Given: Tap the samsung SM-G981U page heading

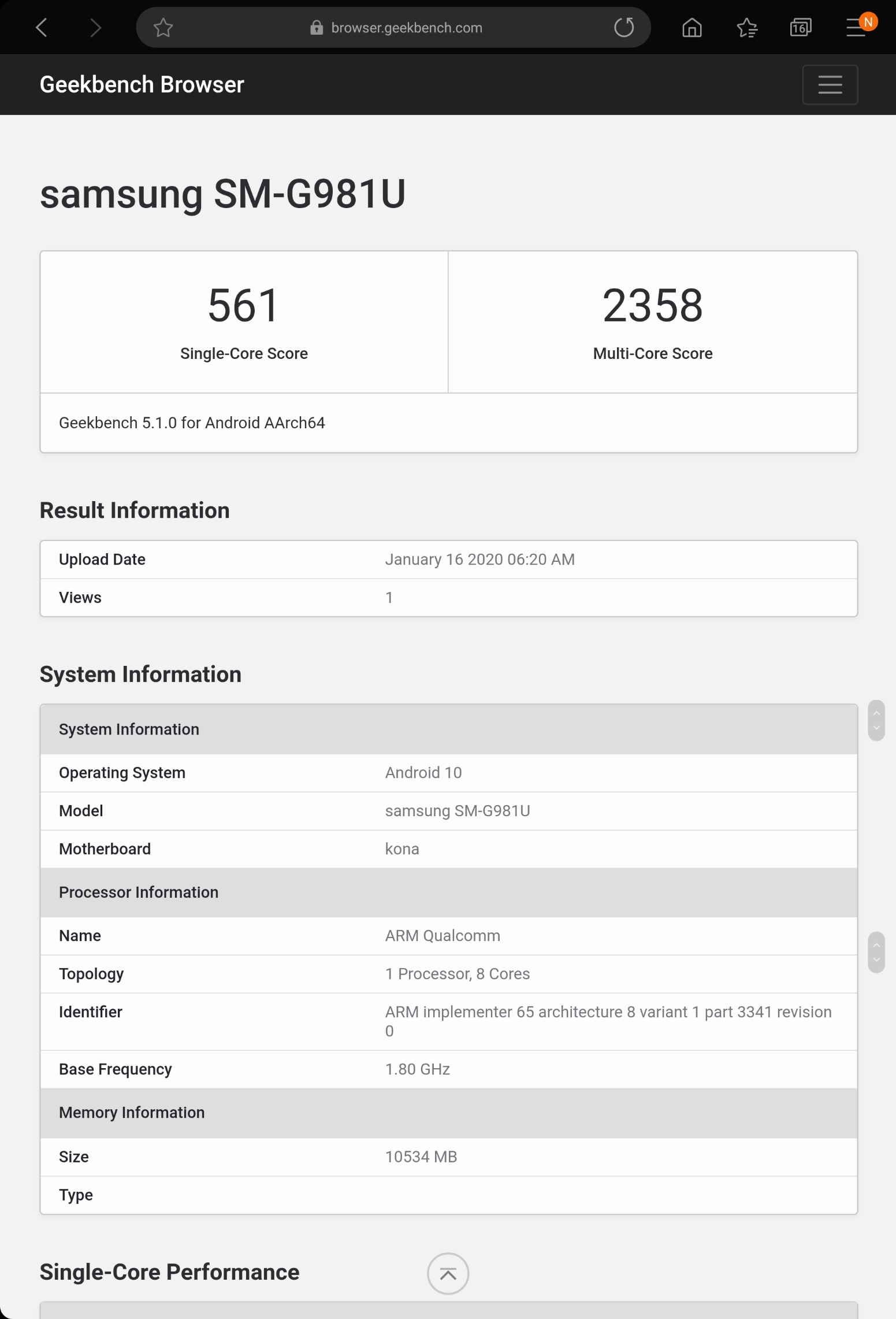Looking at the screenshot, I should pyautogui.click(x=222, y=194).
